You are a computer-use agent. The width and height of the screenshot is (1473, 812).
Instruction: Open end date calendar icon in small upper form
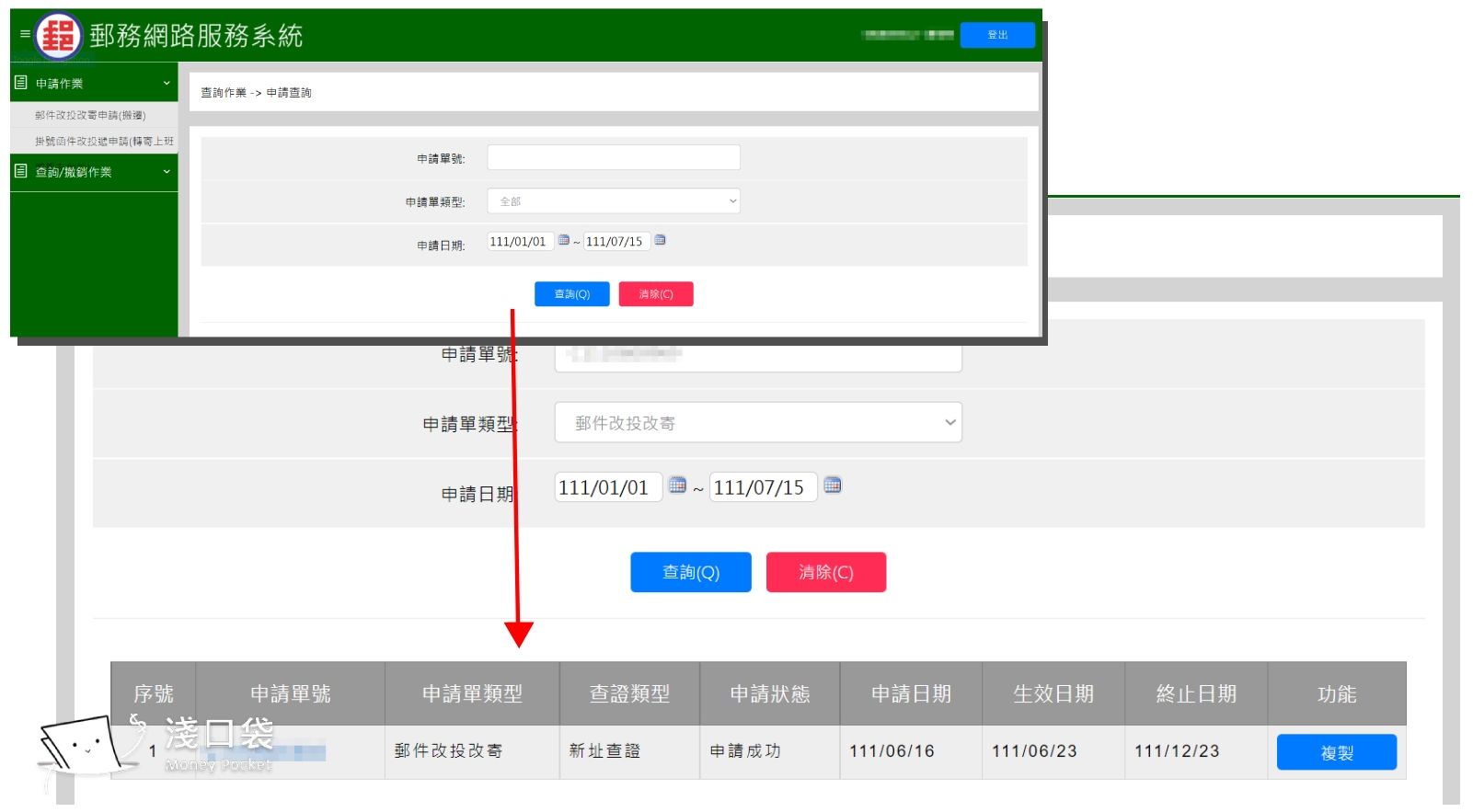click(x=660, y=240)
